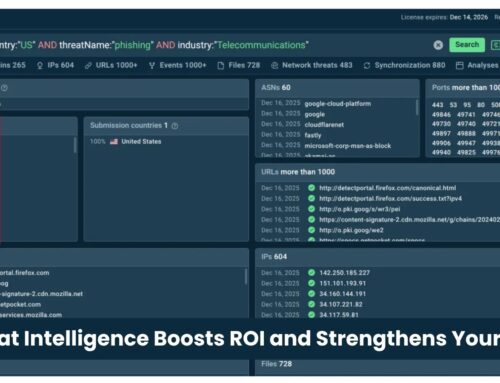This screenshot has height=383, width=500.
Task: Select IP address 151.101.193.91
Action: pyautogui.click(x=343, y=283)
